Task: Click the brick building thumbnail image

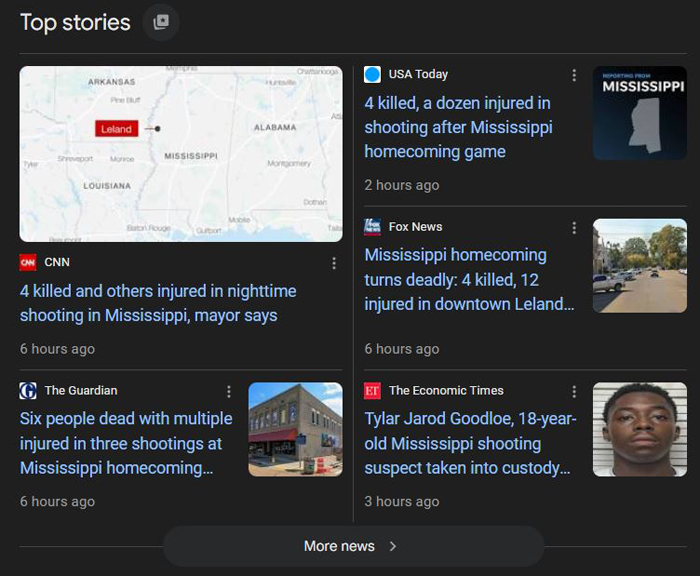Action: point(295,429)
